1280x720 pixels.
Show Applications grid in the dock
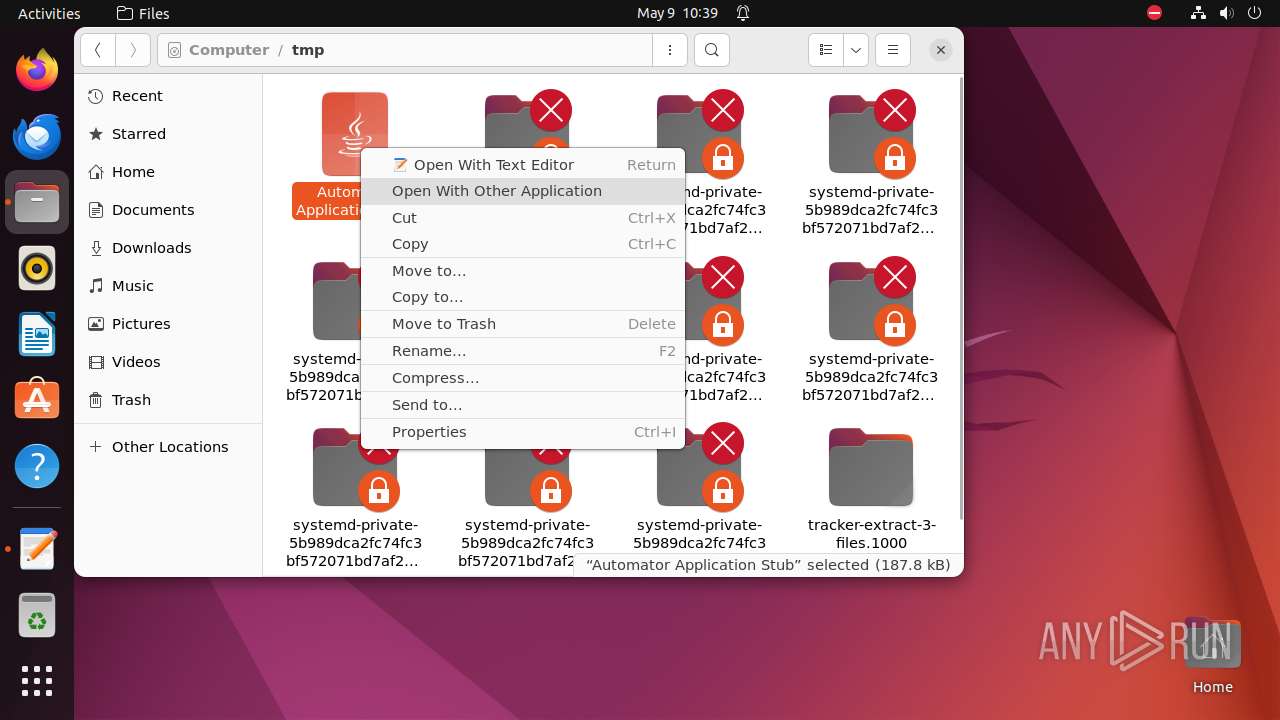tap(37, 681)
